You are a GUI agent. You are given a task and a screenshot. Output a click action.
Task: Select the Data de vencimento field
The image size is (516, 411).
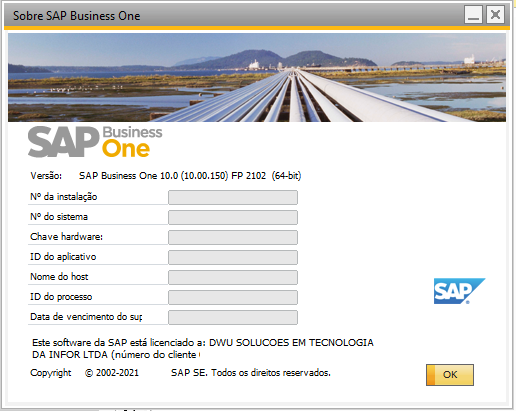tap(233, 317)
